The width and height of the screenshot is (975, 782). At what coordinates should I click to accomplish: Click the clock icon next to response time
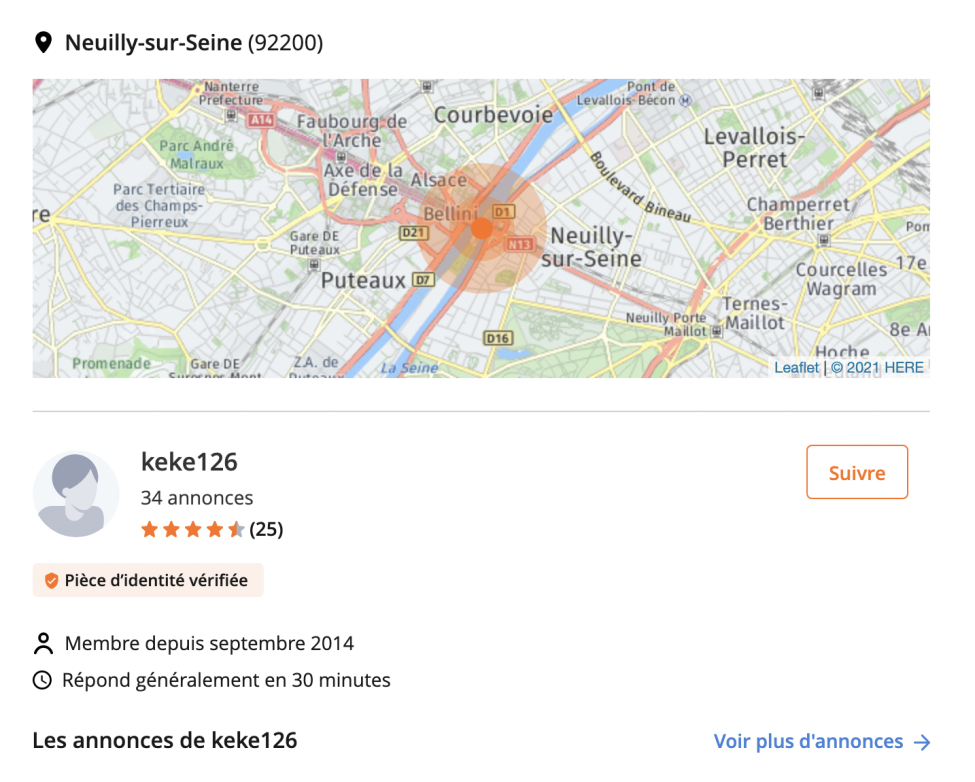tap(42, 680)
